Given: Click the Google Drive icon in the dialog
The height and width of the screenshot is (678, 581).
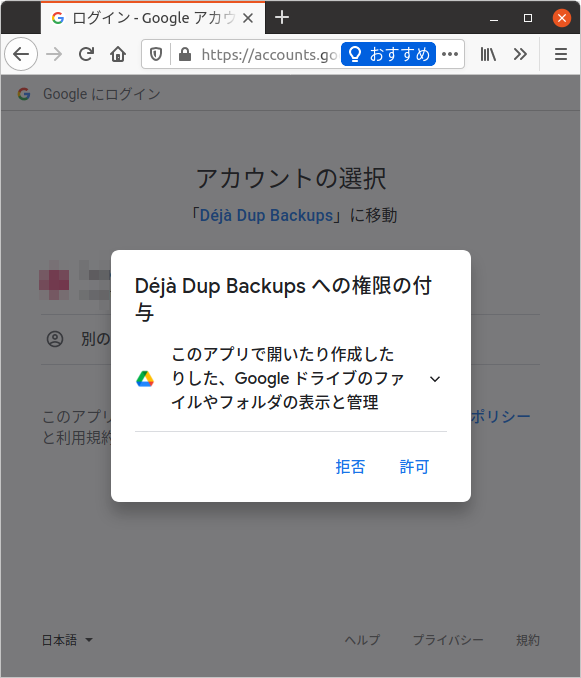Looking at the screenshot, I should pyautogui.click(x=145, y=379).
